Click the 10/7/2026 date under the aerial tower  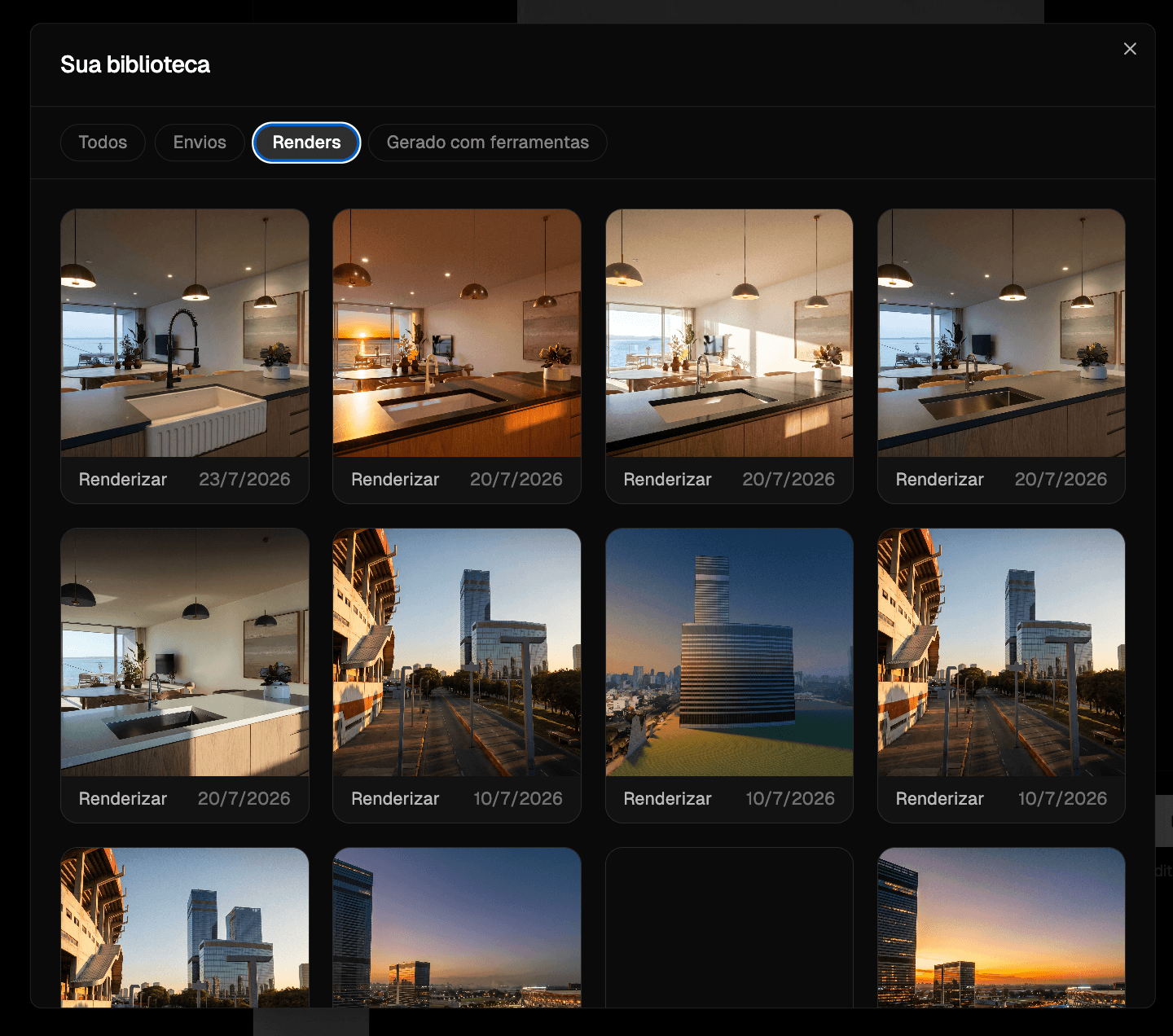pos(790,799)
